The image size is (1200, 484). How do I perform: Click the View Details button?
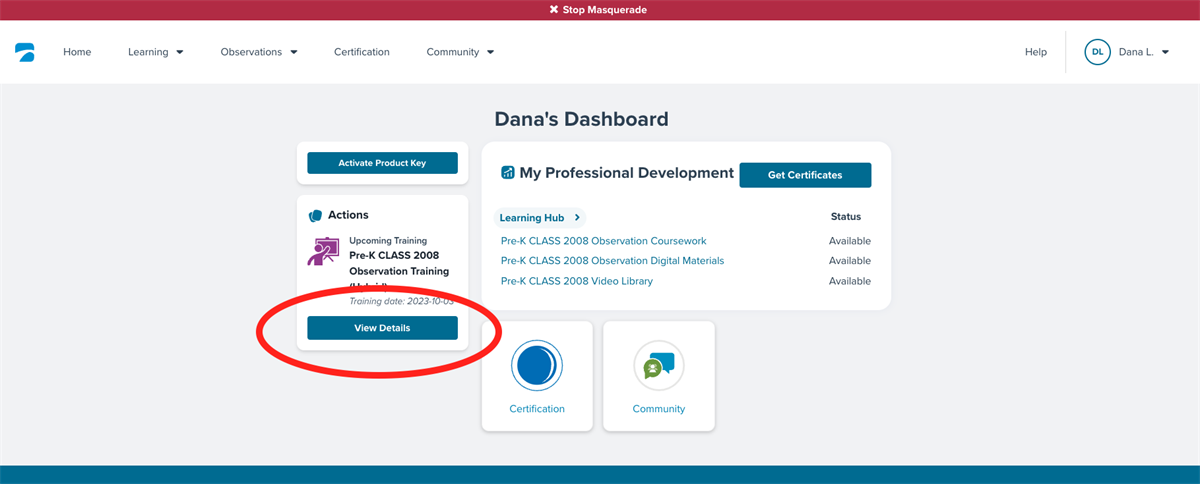382,328
